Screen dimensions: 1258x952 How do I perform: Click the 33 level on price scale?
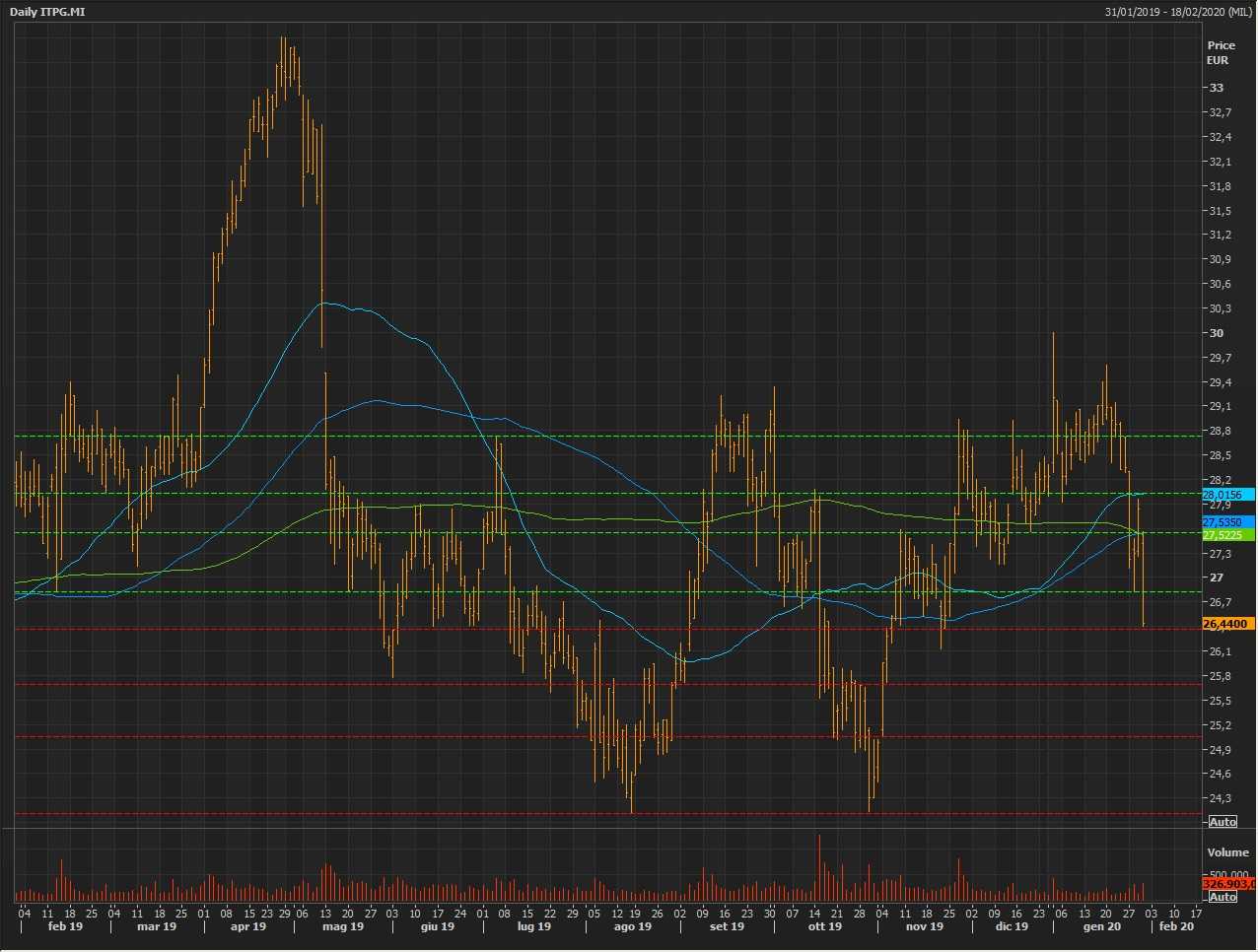pos(1217,88)
